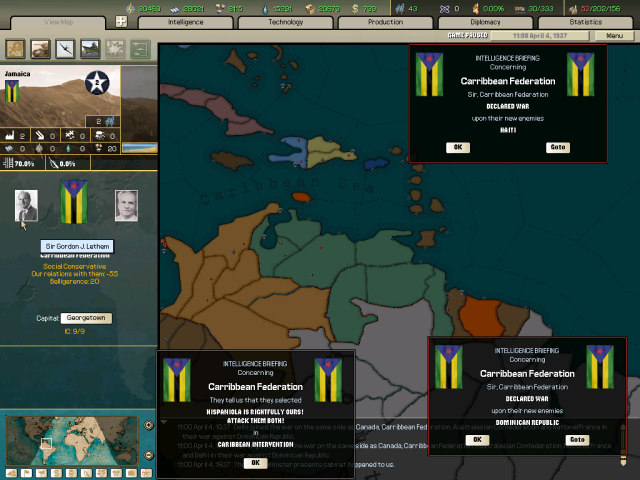The width and height of the screenshot is (640, 480).
Task: Switch to political map mode flag icon
Action: click(26, 473)
